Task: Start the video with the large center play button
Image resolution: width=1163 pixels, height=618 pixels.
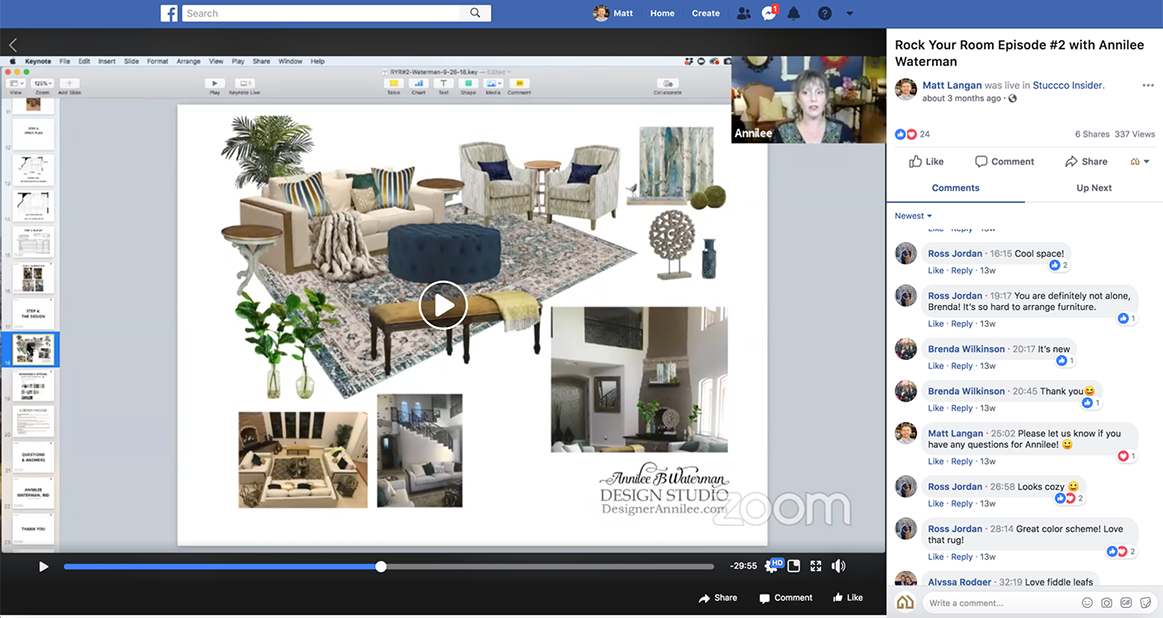Action: tap(443, 305)
